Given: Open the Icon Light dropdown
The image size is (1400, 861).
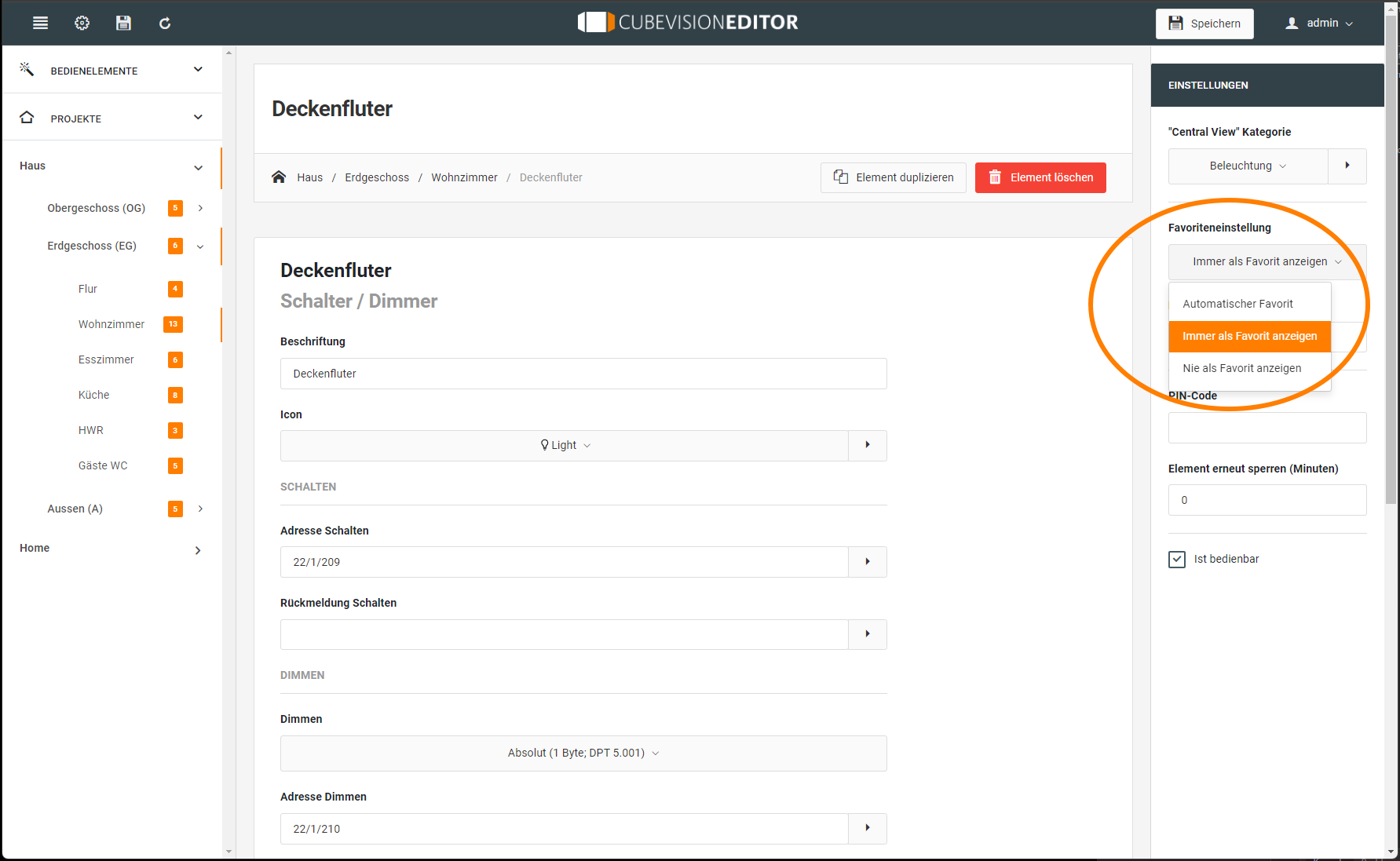Looking at the screenshot, I should click(565, 445).
